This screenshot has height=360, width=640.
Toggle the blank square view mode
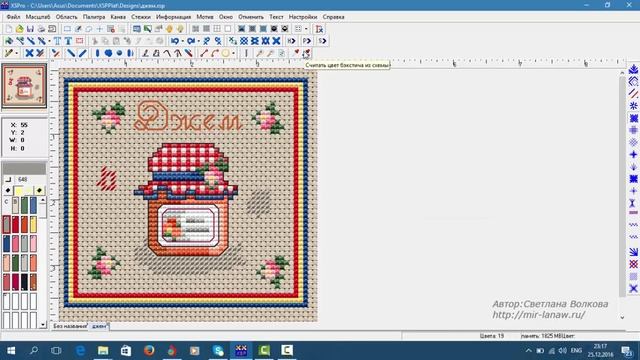(228, 29)
